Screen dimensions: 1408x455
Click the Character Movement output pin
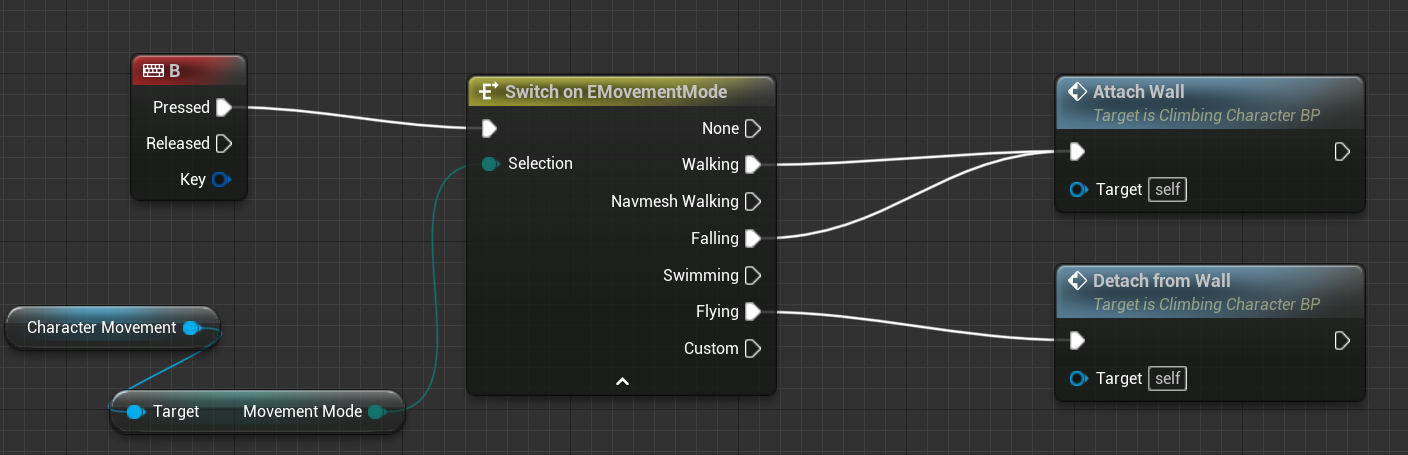pos(192,327)
